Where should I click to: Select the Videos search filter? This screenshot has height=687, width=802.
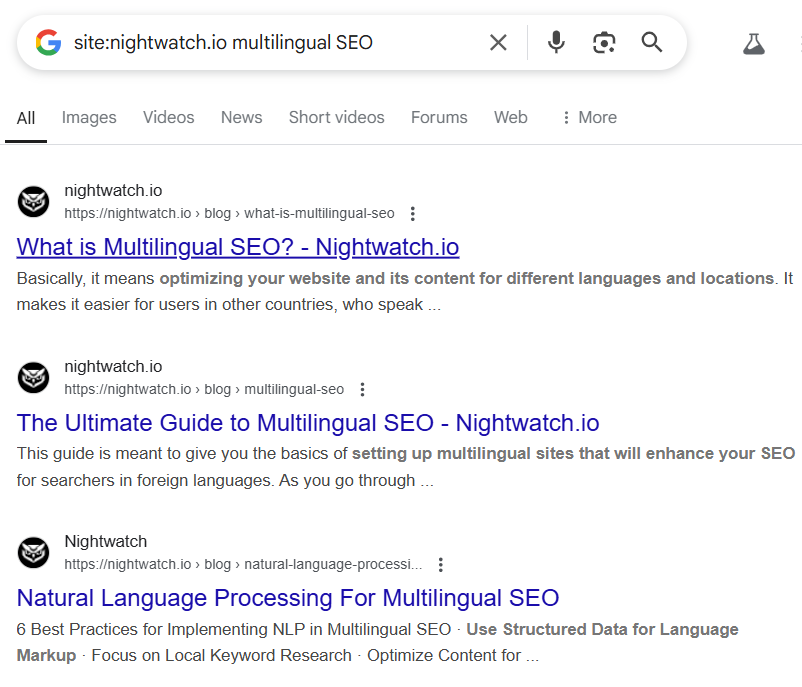168,117
